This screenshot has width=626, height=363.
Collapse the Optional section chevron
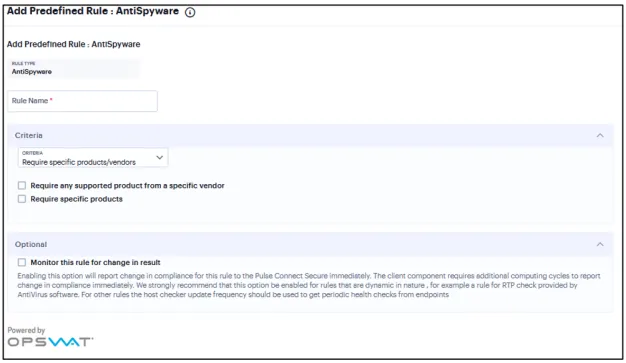click(600, 244)
